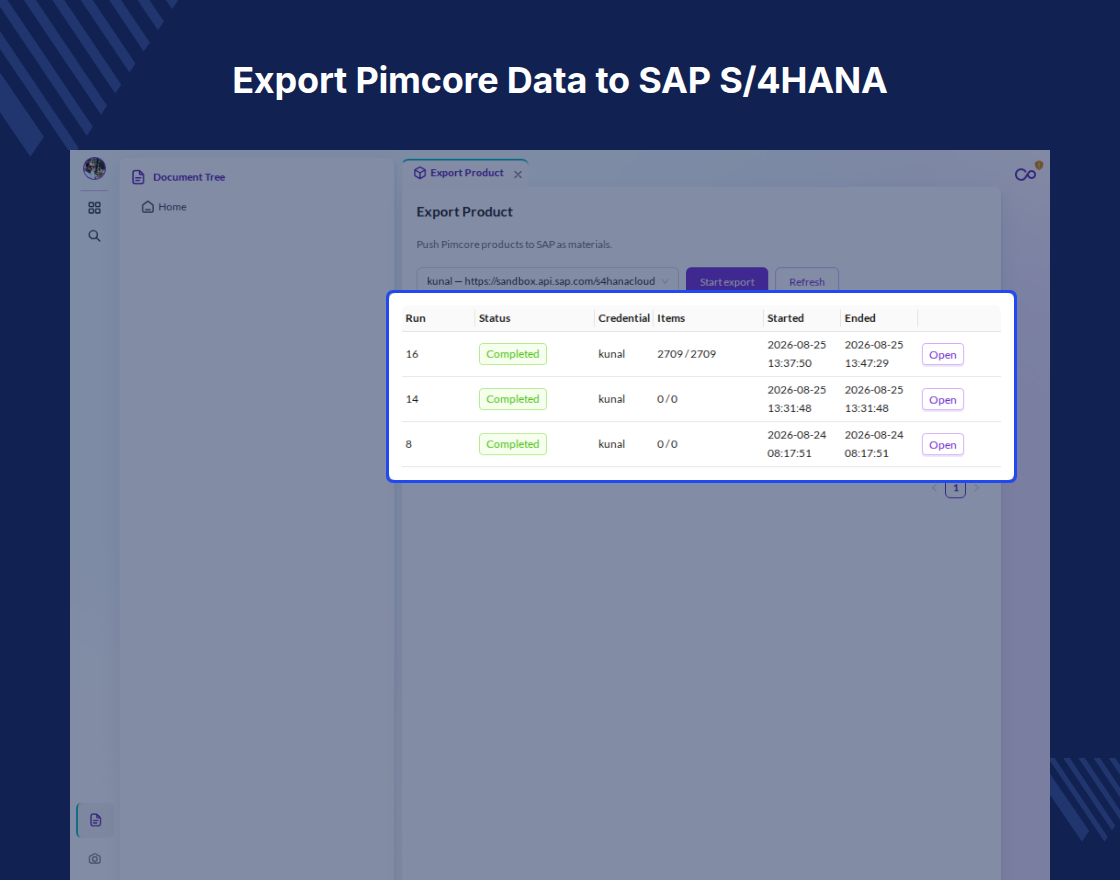
Task: Open the SAP credential dropdown
Action: coord(547,281)
